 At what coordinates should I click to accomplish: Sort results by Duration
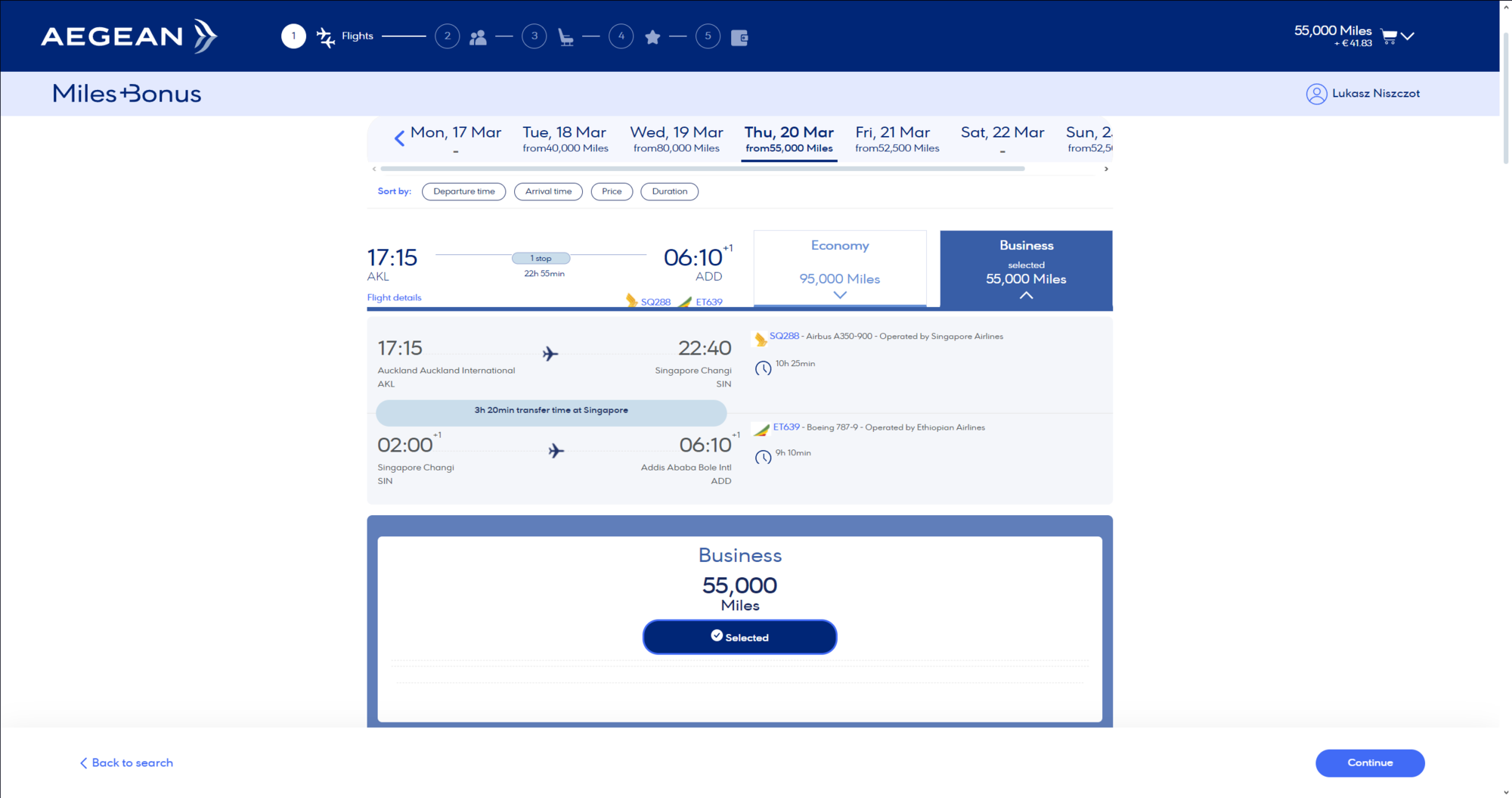(x=669, y=191)
